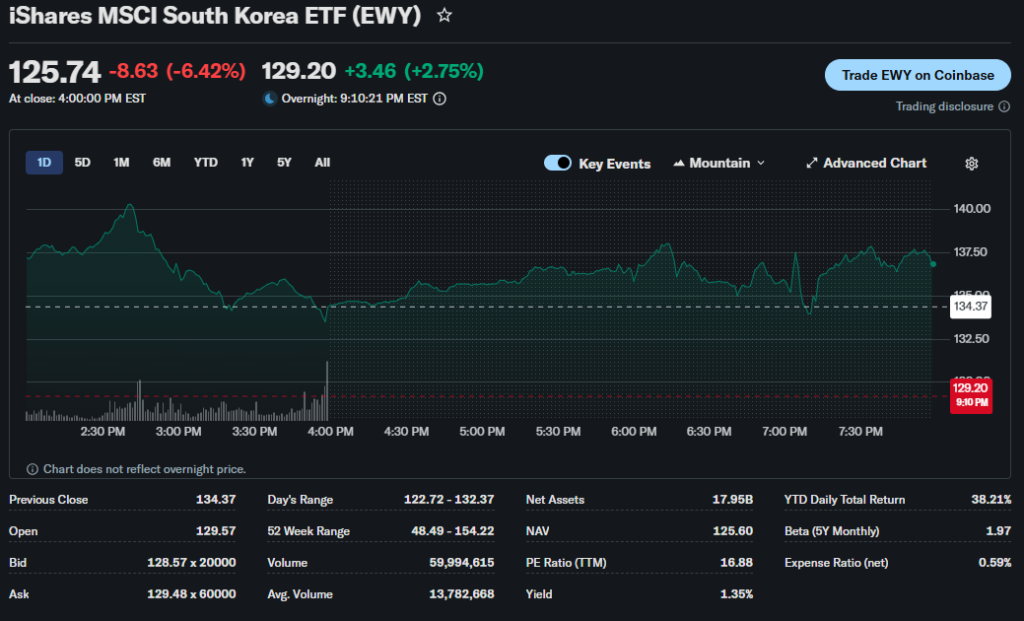Click the Trading disclosure info icon
The image size is (1024, 621).
point(1004,107)
